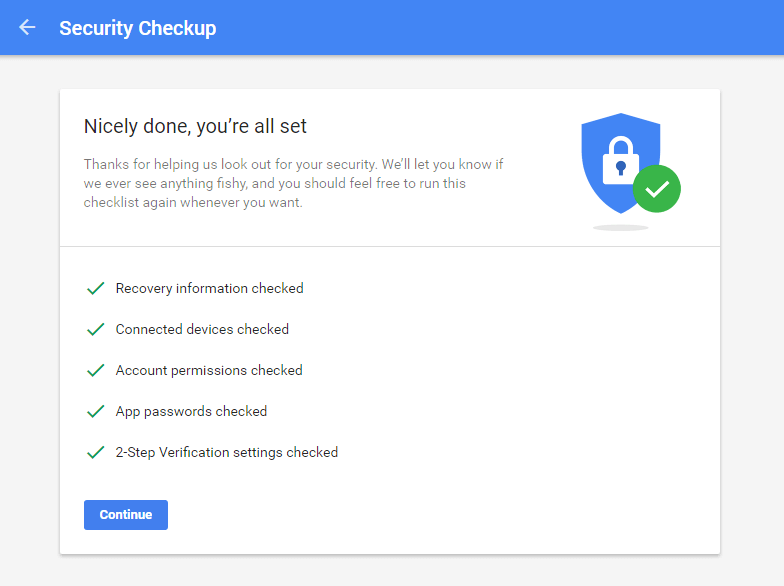784x586 pixels.
Task: Click the blue header bar empty area
Action: tap(500, 28)
